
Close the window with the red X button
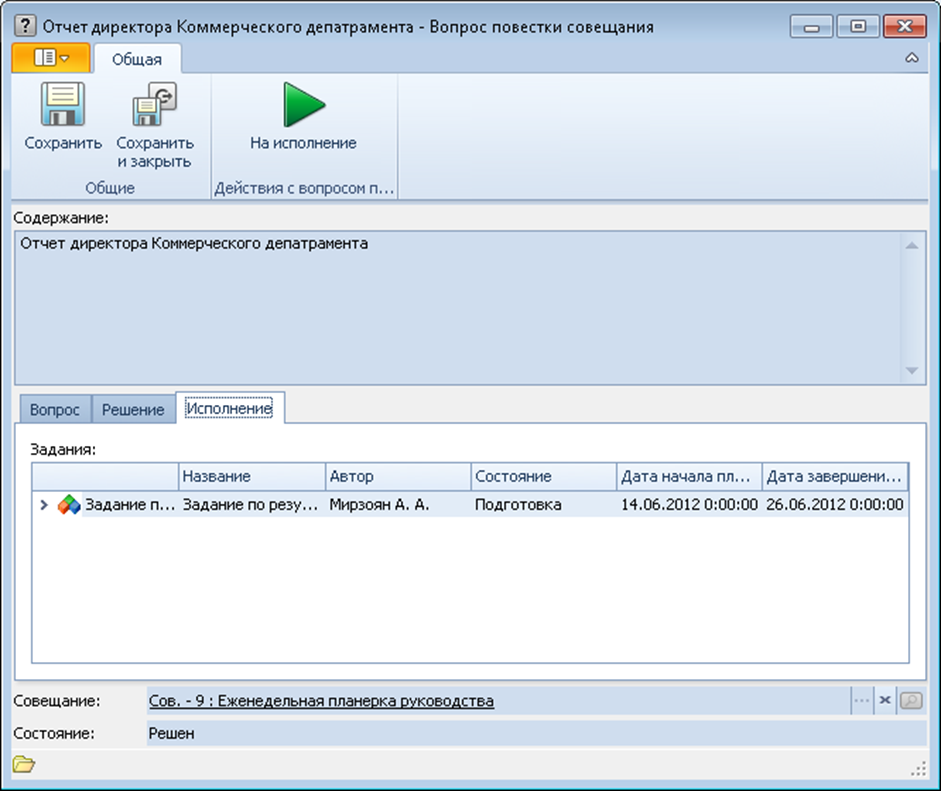coord(904,27)
